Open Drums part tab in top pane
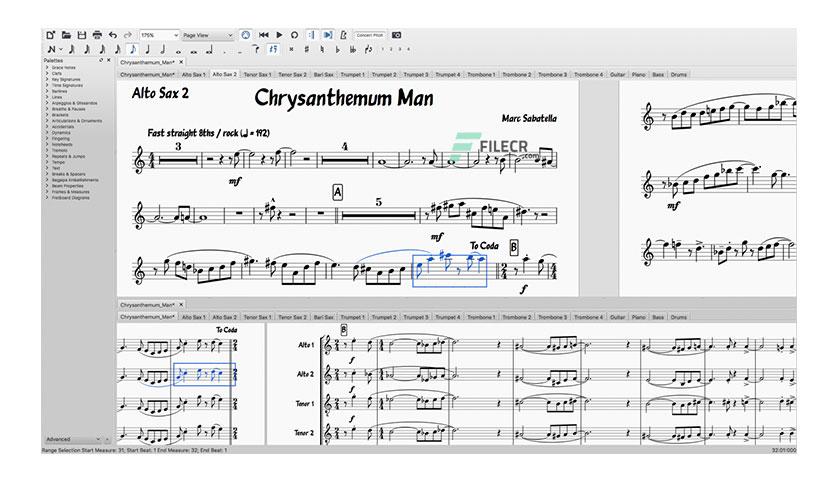 [x=679, y=75]
